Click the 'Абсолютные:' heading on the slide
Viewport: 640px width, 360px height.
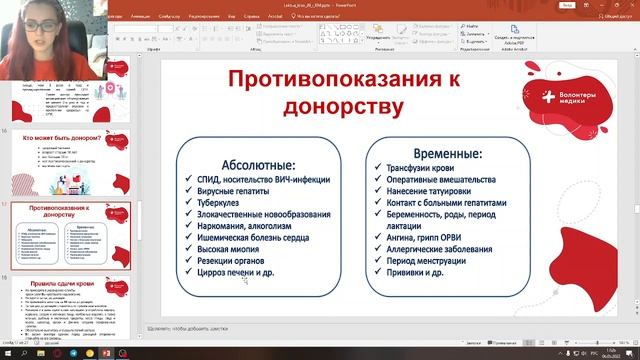coord(258,165)
